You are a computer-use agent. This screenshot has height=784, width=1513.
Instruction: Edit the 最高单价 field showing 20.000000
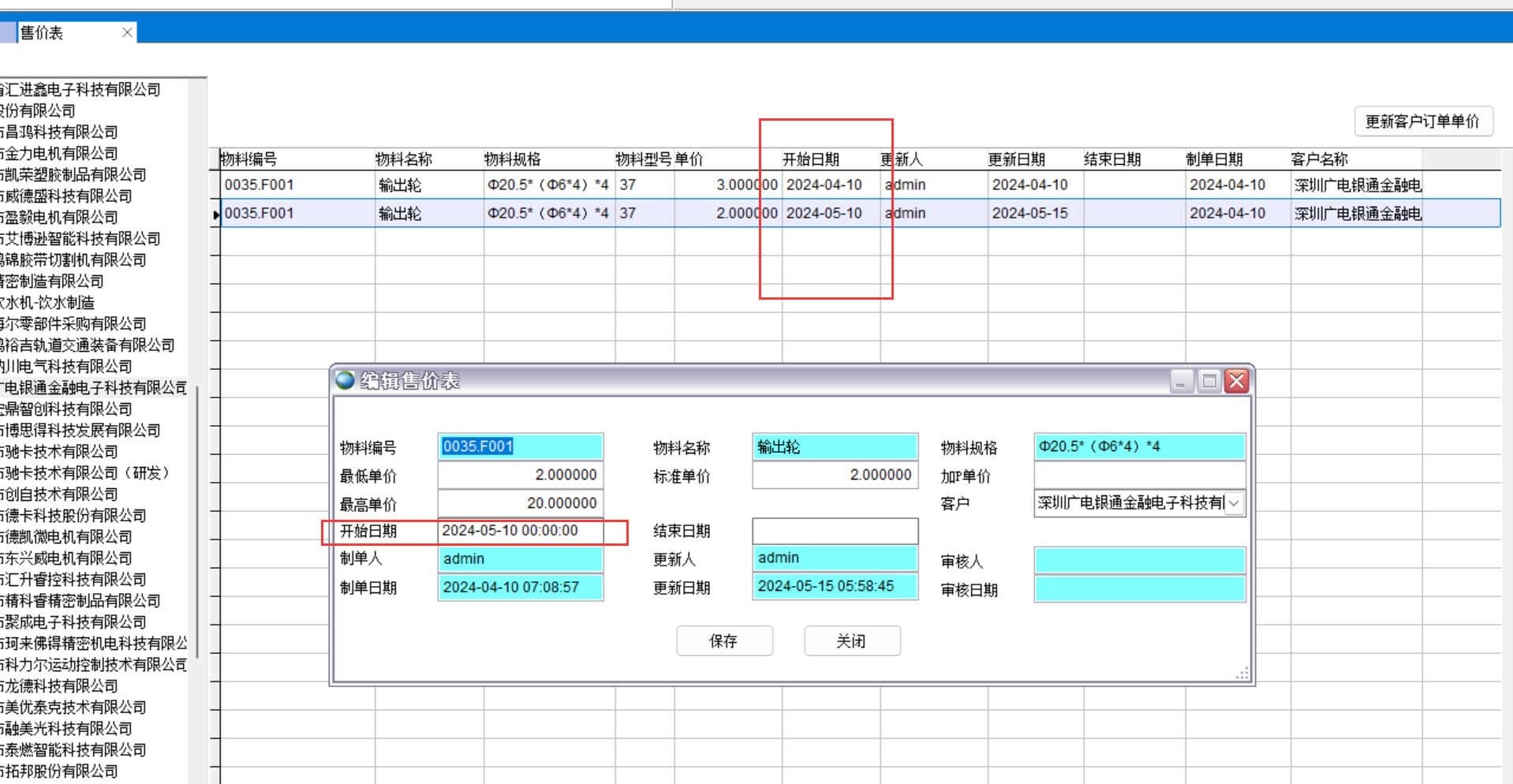pyautogui.click(x=520, y=503)
